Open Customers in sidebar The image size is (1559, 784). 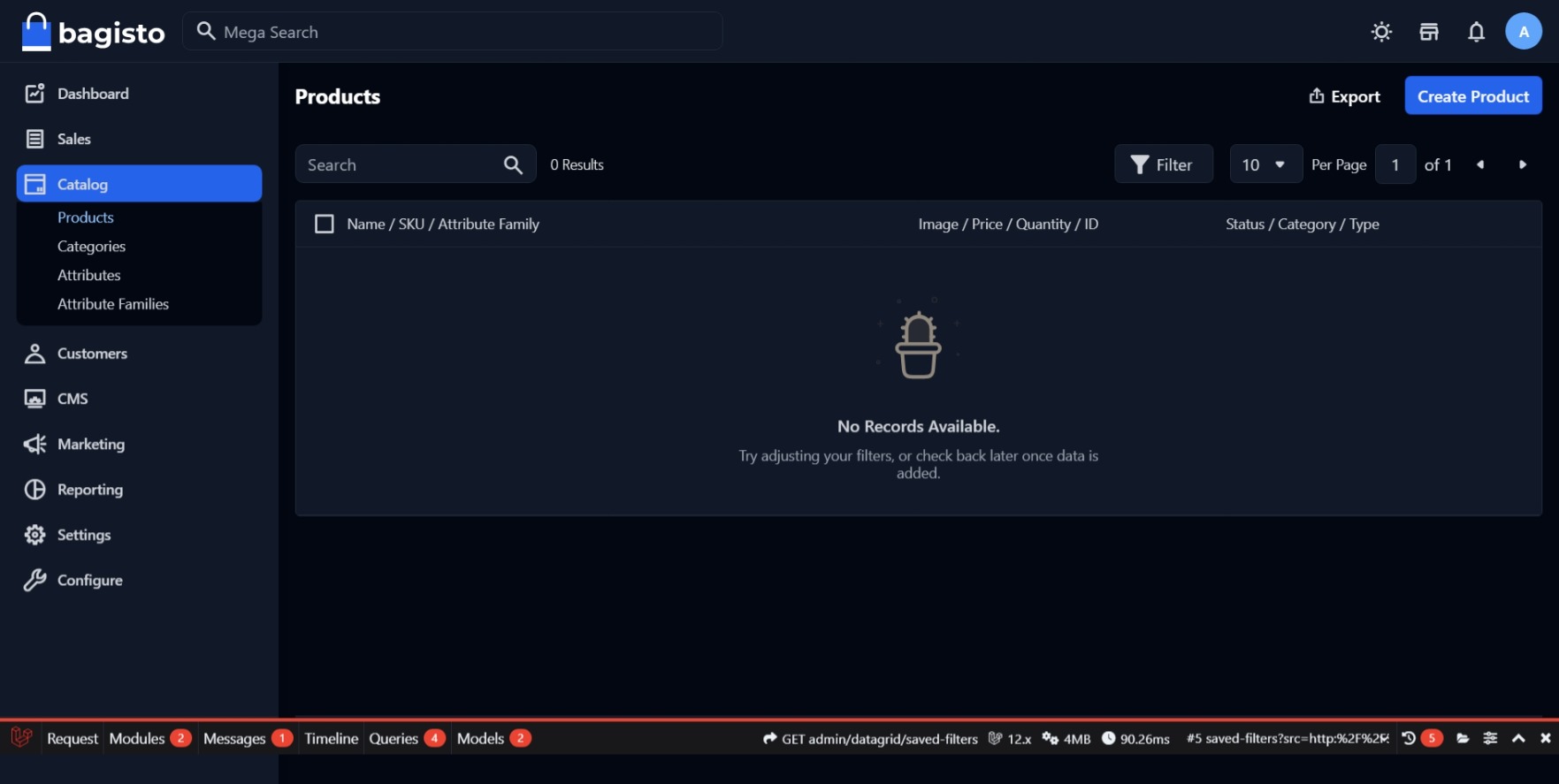139,354
